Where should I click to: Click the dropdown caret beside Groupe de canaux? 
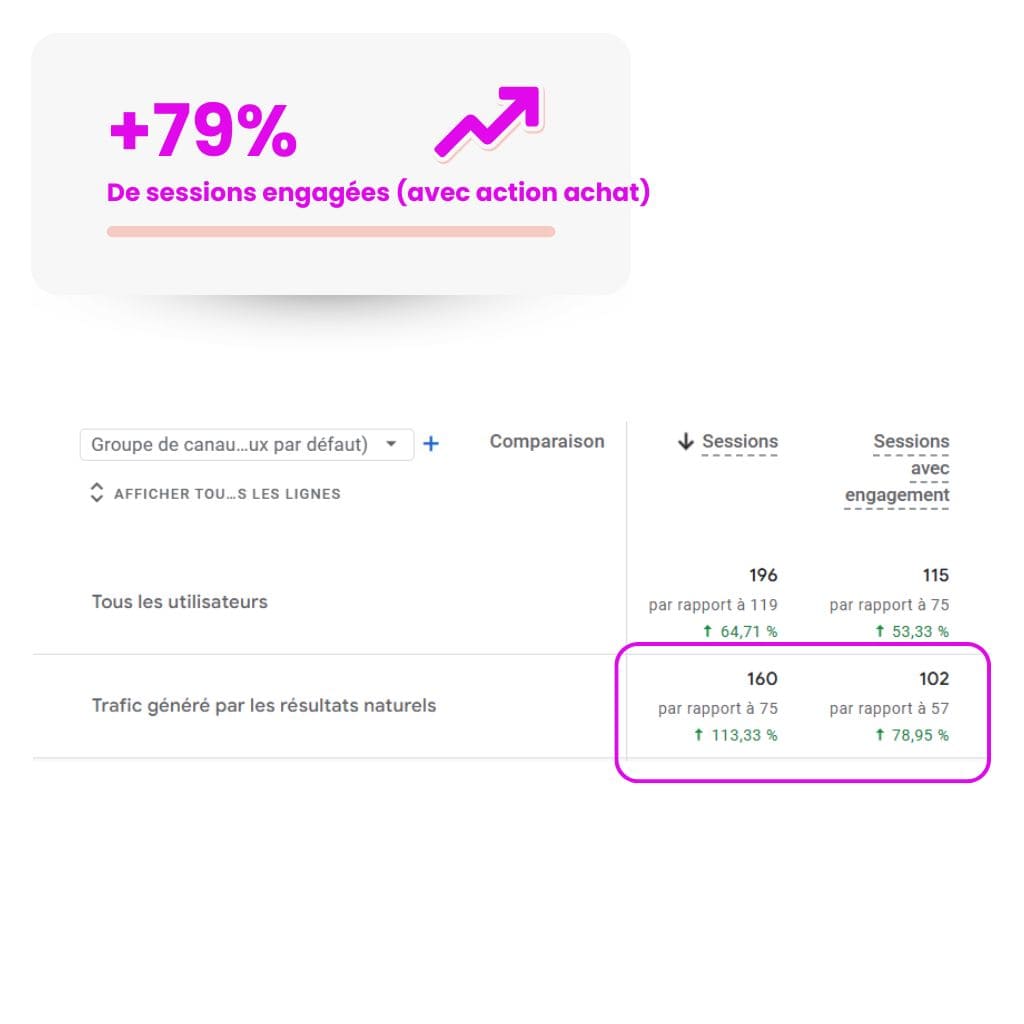[x=392, y=444]
